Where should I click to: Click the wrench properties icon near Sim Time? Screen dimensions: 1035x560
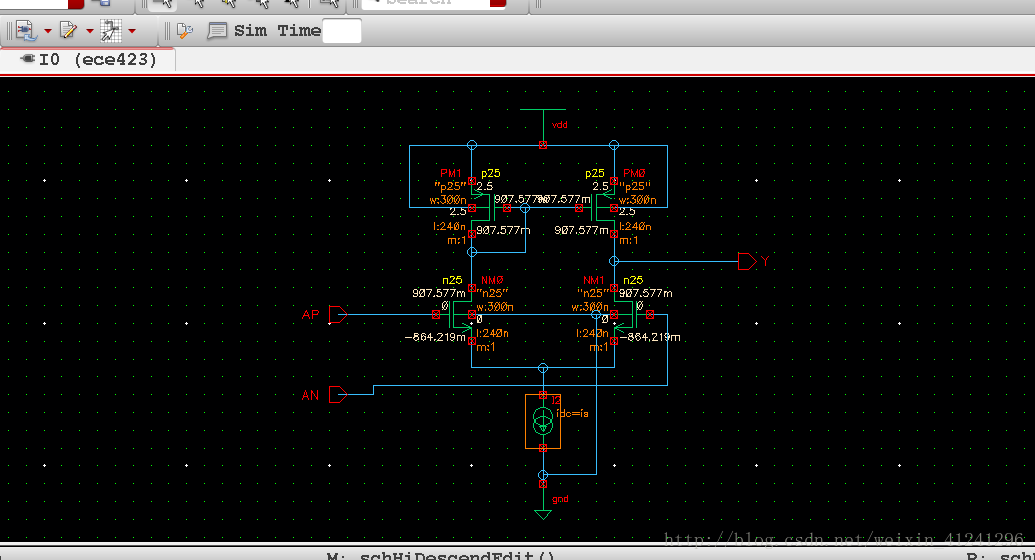(184, 31)
